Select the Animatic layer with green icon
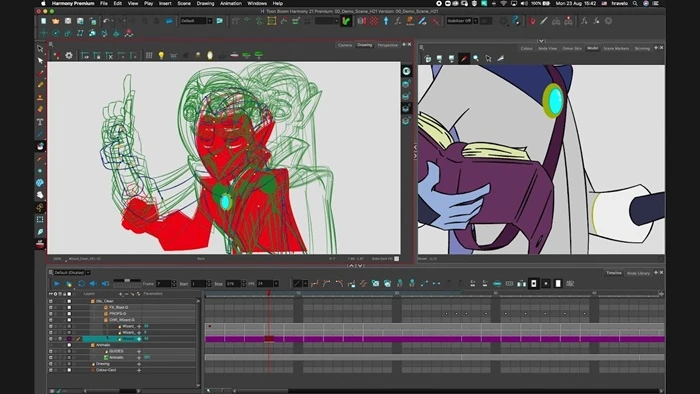 click(x=116, y=357)
